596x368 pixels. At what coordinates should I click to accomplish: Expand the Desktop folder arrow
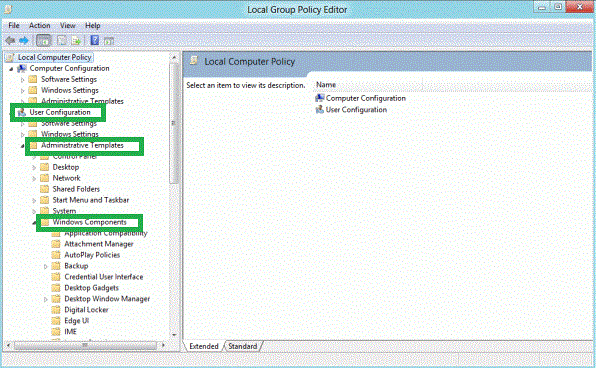(34, 168)
